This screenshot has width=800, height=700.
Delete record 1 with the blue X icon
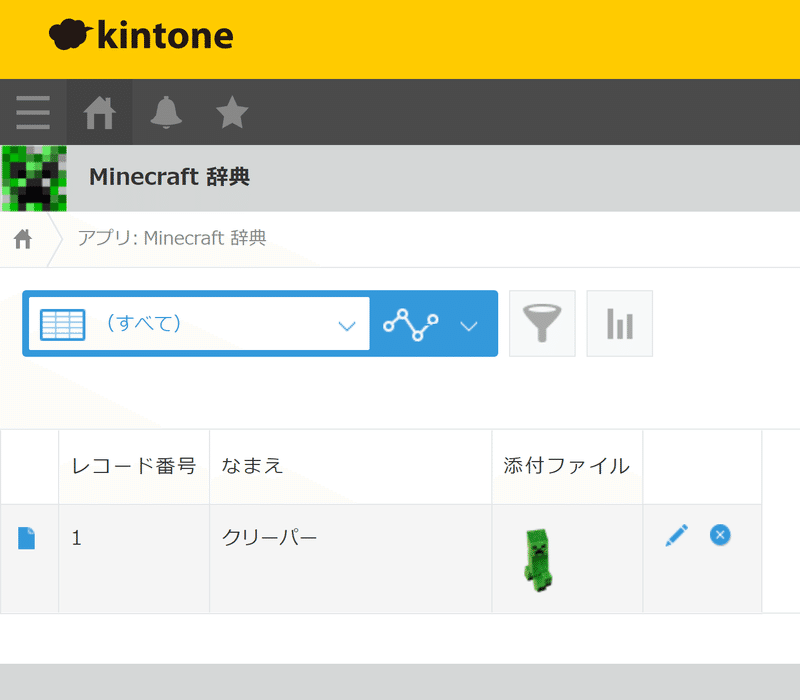[719, 536]
